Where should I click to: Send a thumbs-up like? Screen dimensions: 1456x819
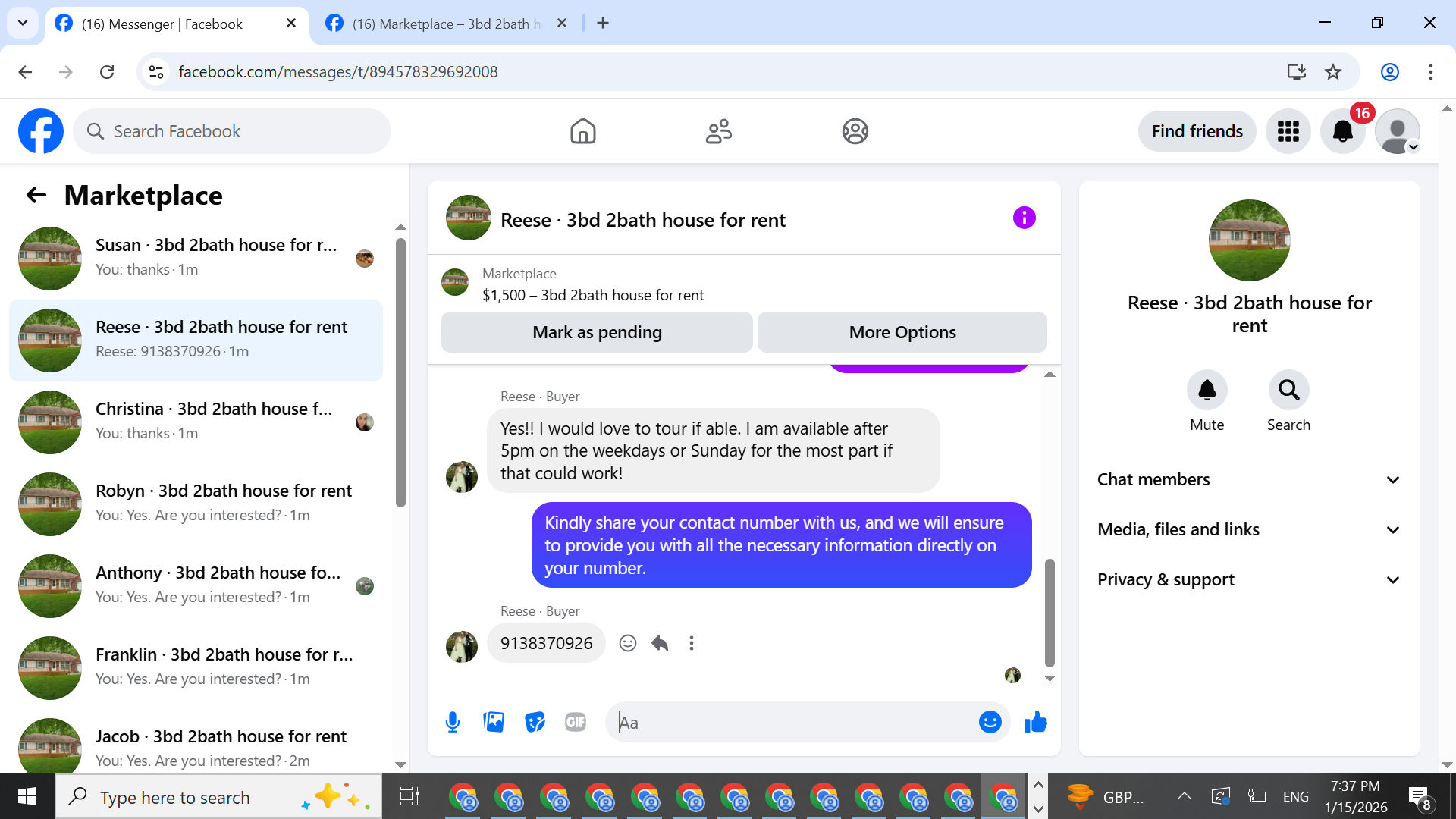(1035, 722)
